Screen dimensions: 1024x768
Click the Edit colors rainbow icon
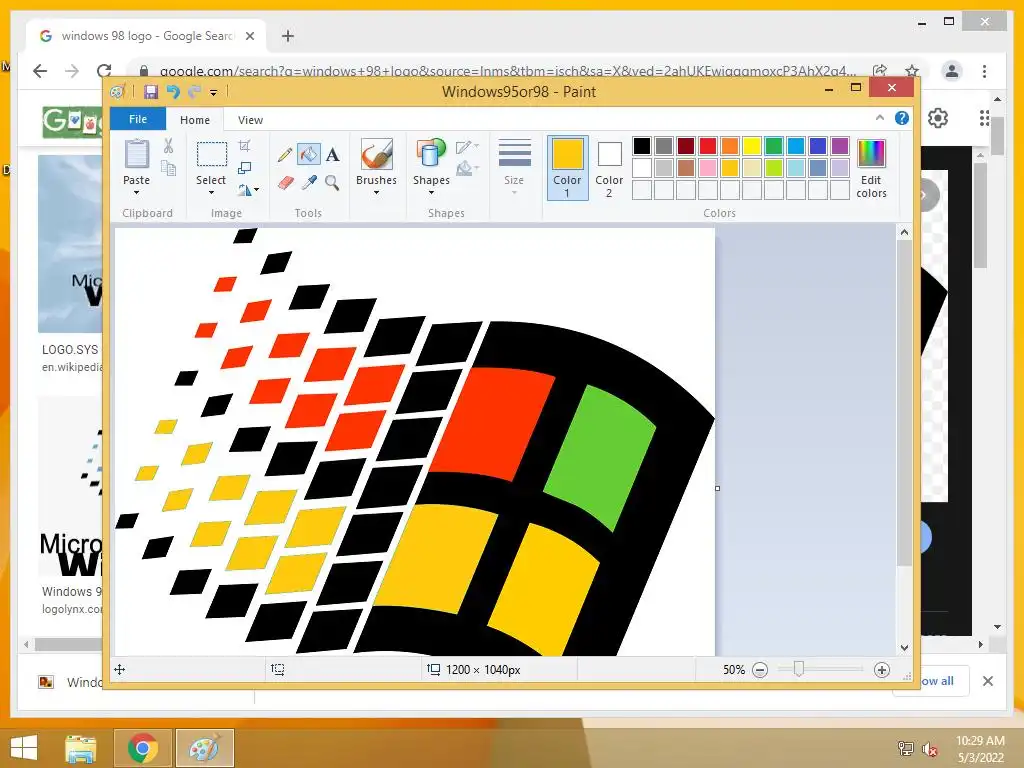pos(871,153)
